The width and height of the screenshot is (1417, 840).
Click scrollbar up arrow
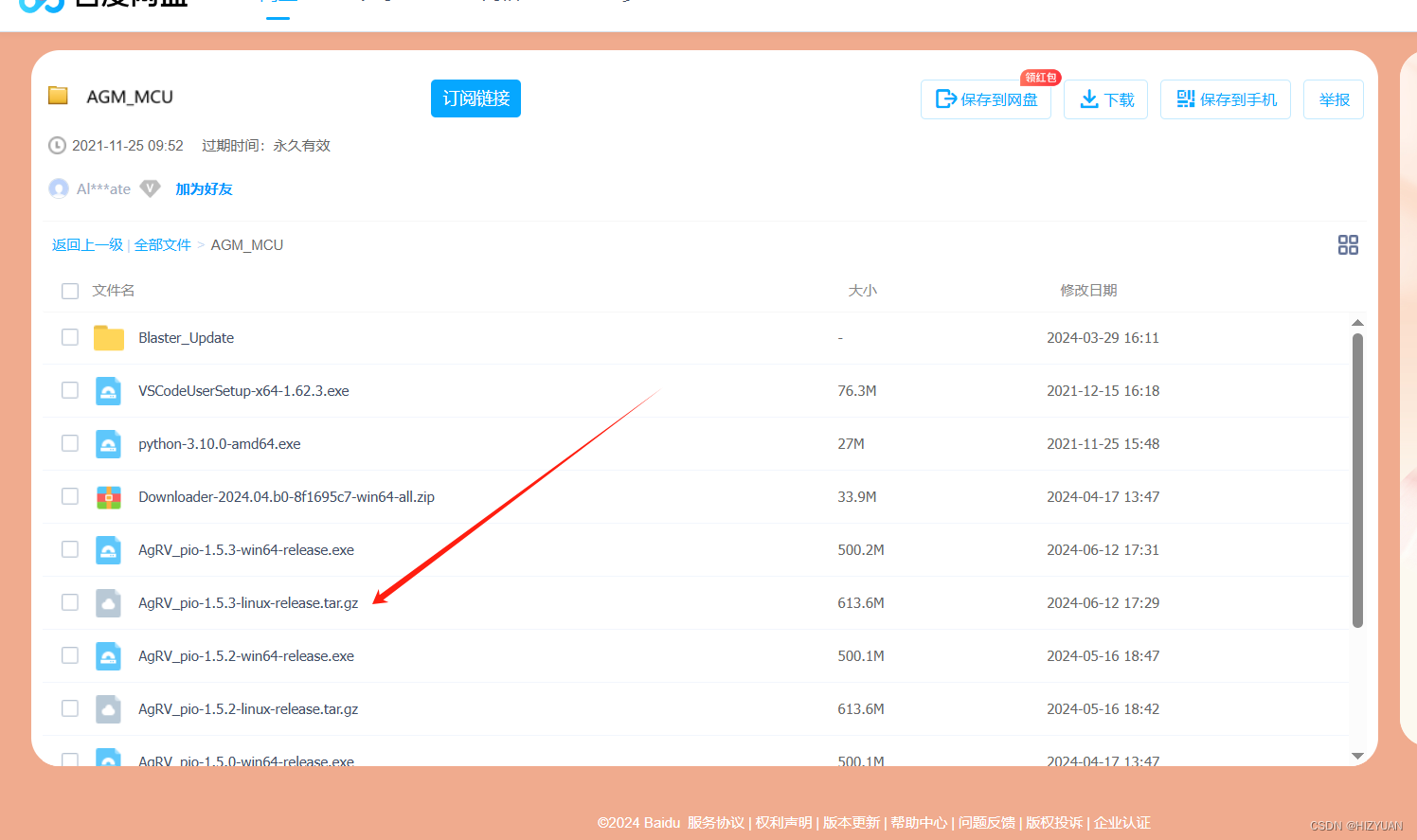(x=1357, y=323)
